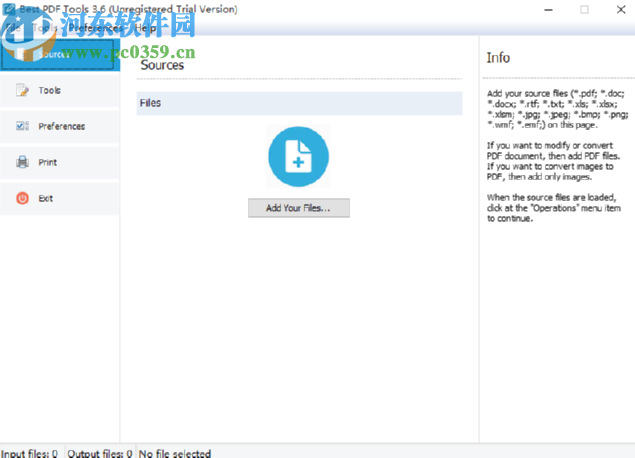635x458 pixels.
Task: Minimize the Best PDF Tools window
Action: (548, 10)
